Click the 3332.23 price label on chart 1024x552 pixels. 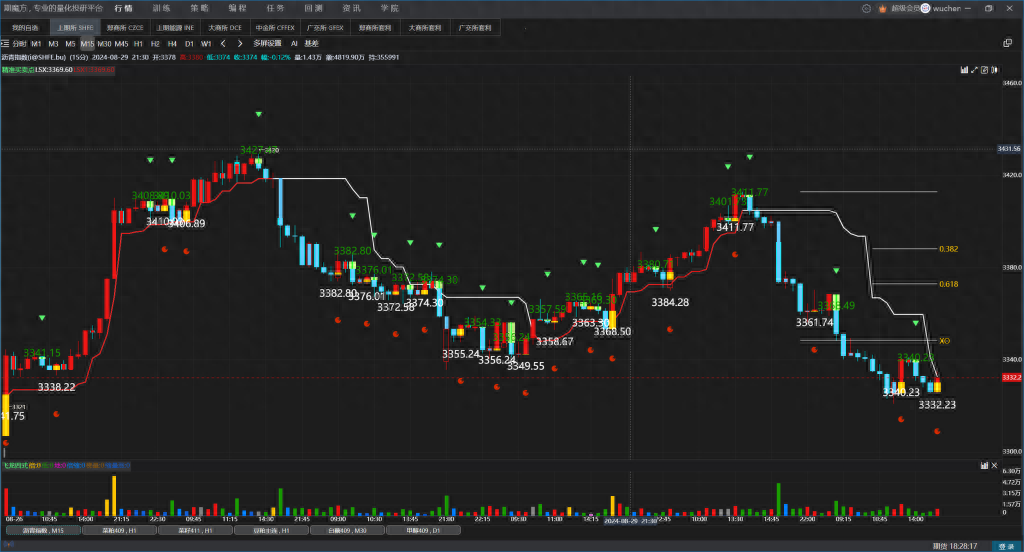(937, 405)
